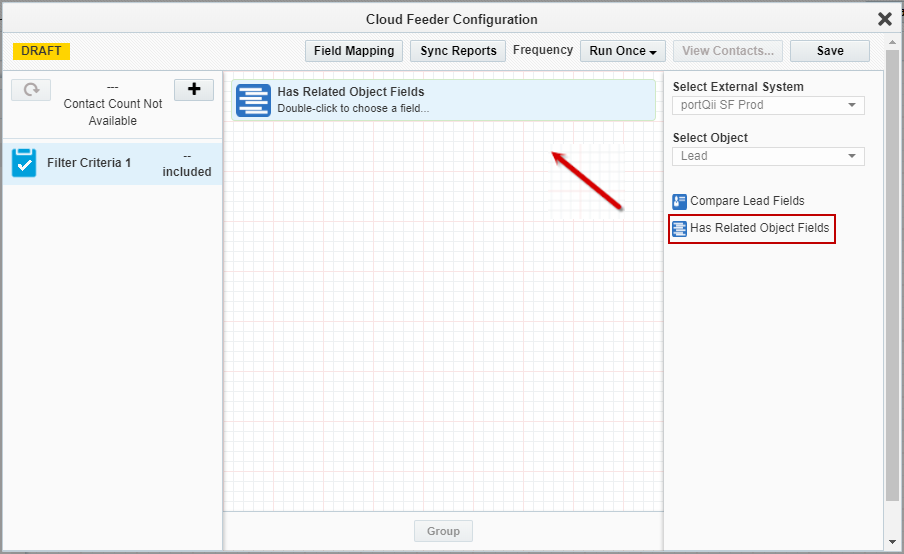Click the View Contacts button
Viewport: 904px width, 554px height.
[x=727, y=51]
